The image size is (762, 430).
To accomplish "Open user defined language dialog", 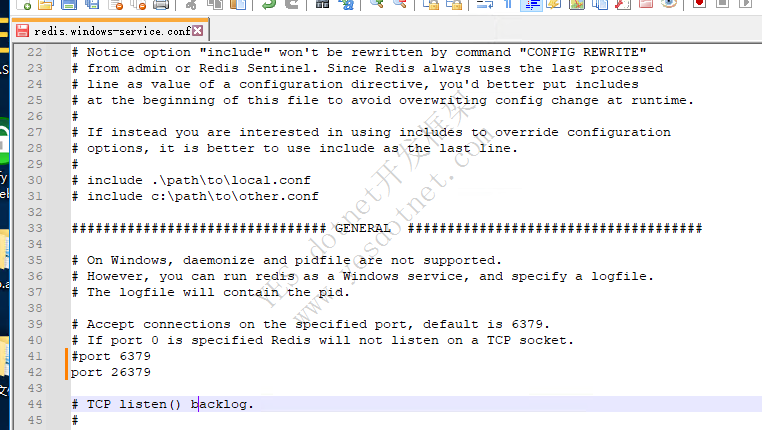I will pyautogui.click(x=554, y=4).
